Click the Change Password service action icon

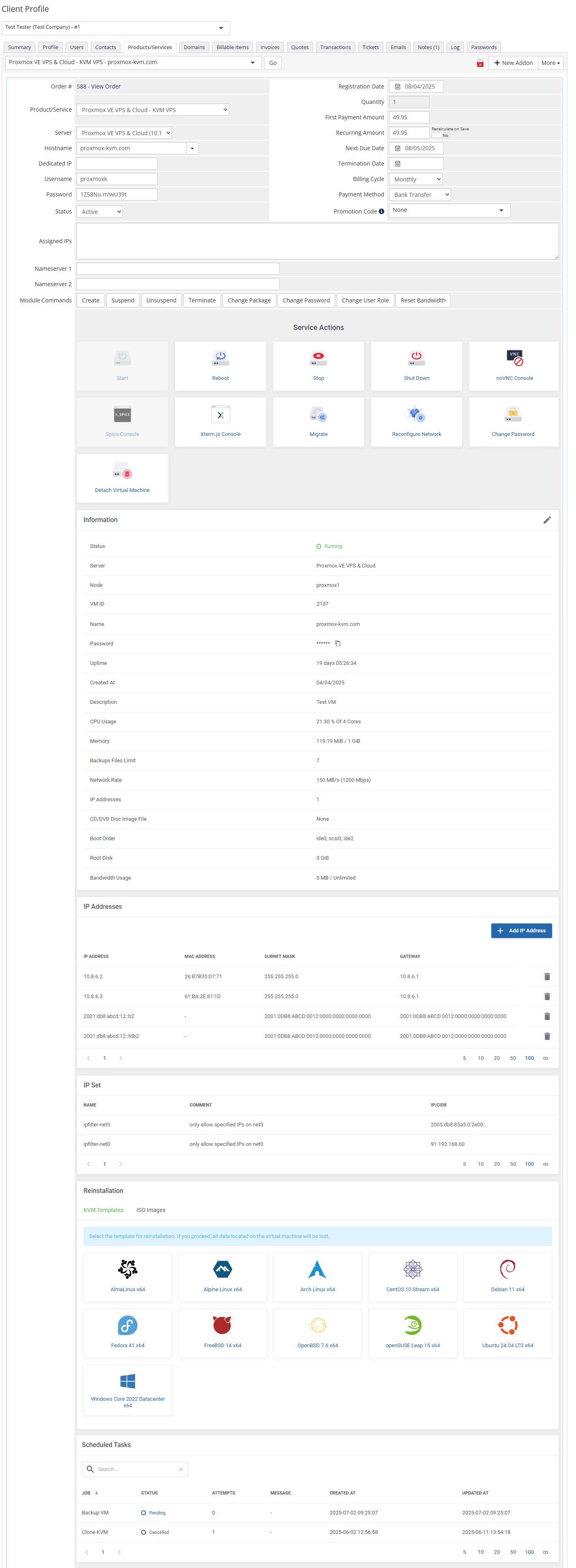pyautogui.click(x=513, y=414)
